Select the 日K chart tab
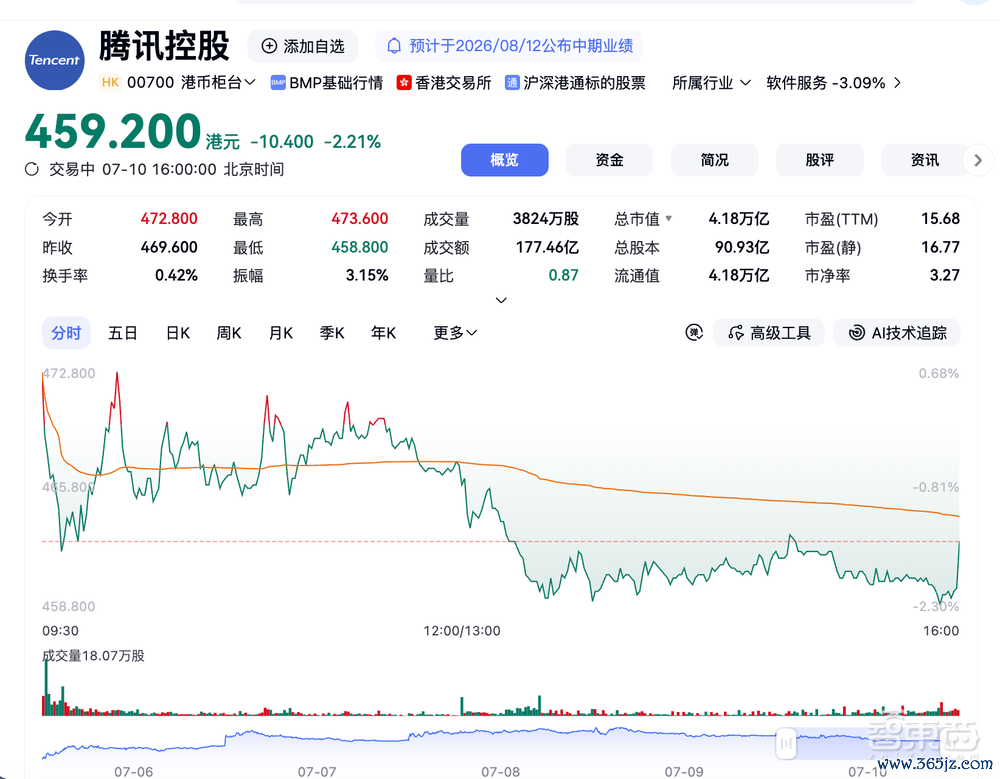The height and width of the screenshot is (779, 1000). [x=178, y=332]
